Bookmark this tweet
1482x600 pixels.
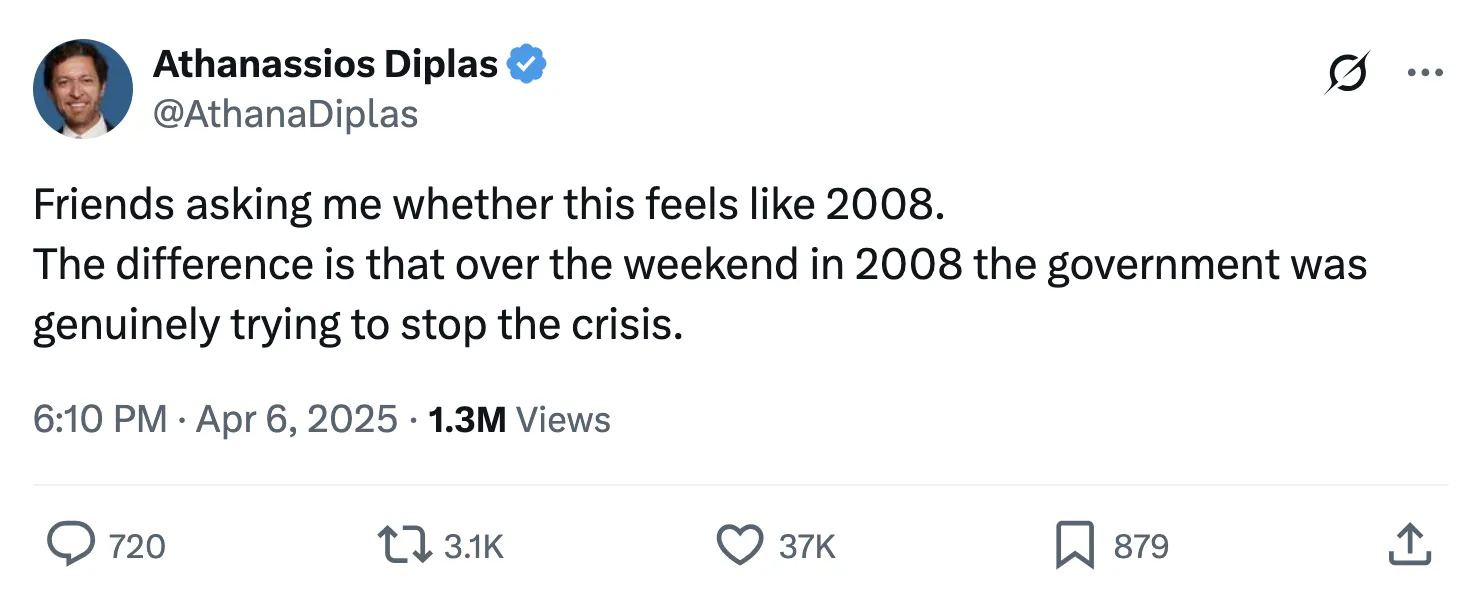coord(1075,545)
